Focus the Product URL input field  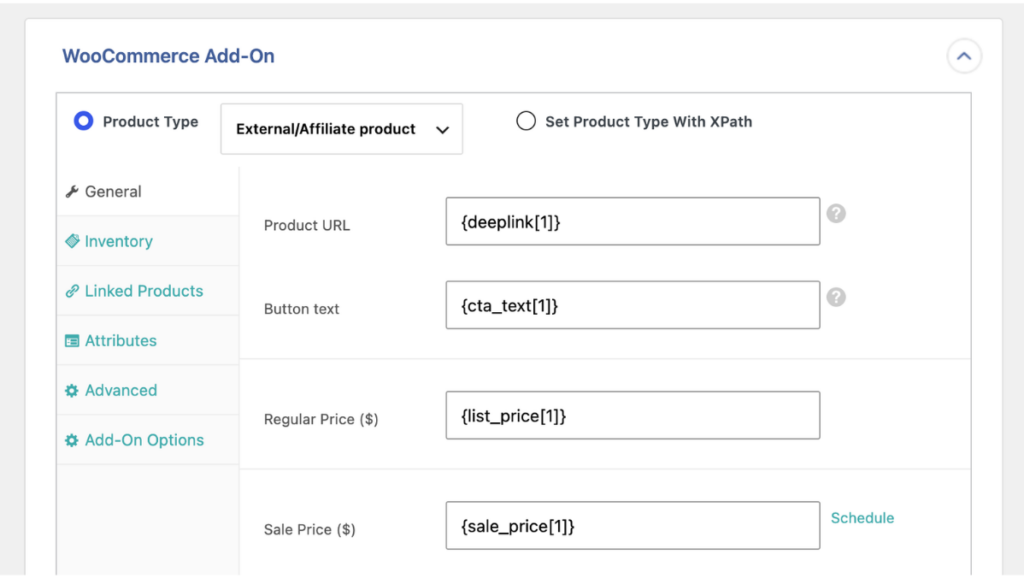tap(633, 221)
